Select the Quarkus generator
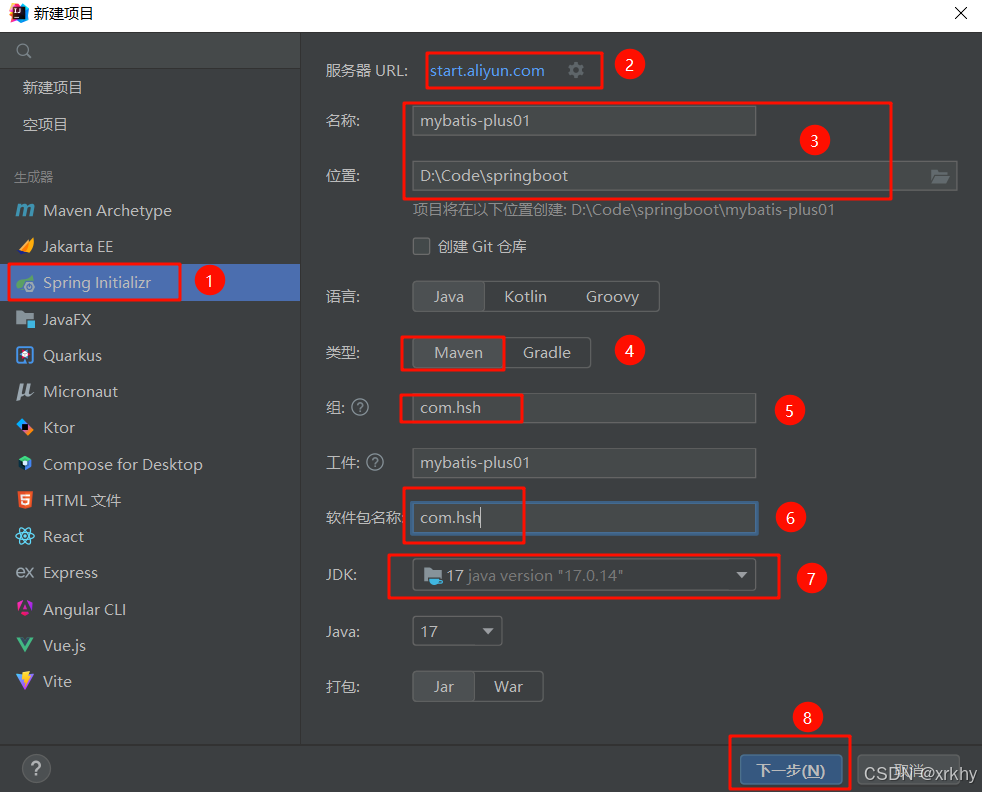This screenshot has height=792, width=982. tap(73, 355)
